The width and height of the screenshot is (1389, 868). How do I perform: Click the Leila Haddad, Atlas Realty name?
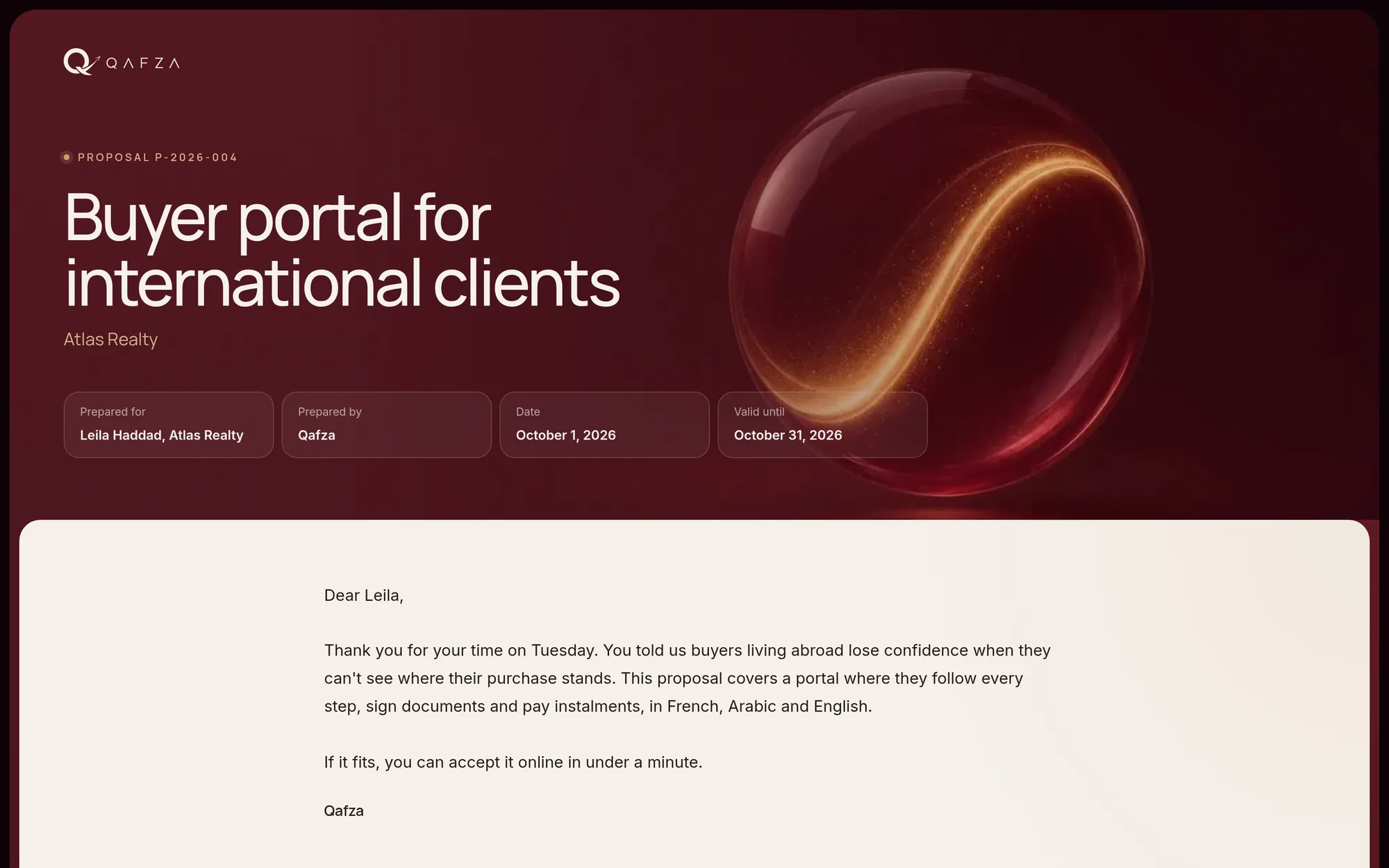[x=162, y=435]
